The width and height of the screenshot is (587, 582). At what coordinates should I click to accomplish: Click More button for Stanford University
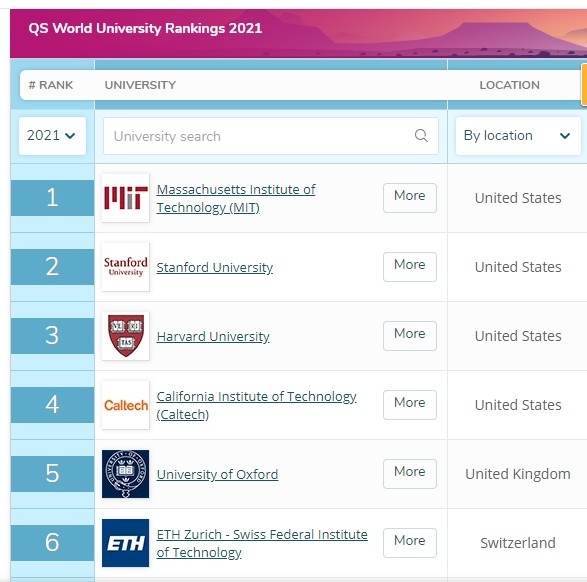pyautogui.click(x=410, y=266)
